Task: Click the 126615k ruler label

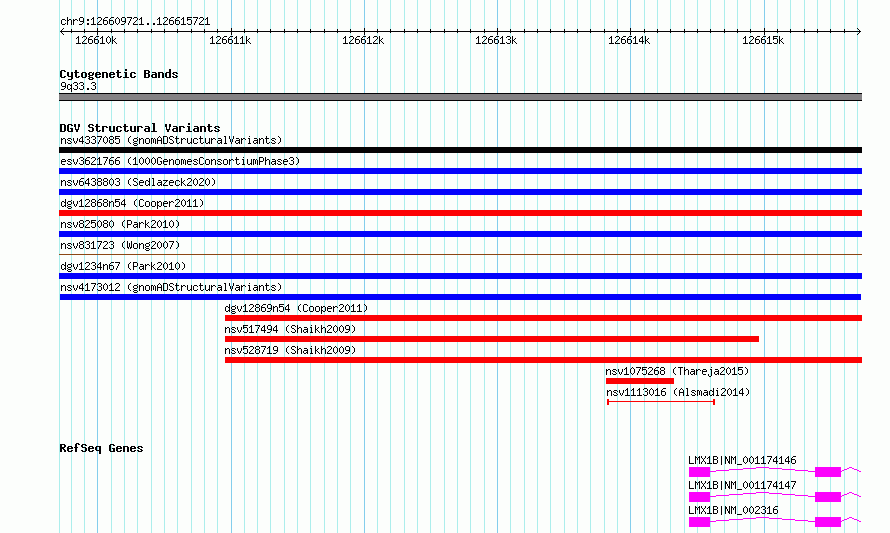Action: [x=763, y=40]
